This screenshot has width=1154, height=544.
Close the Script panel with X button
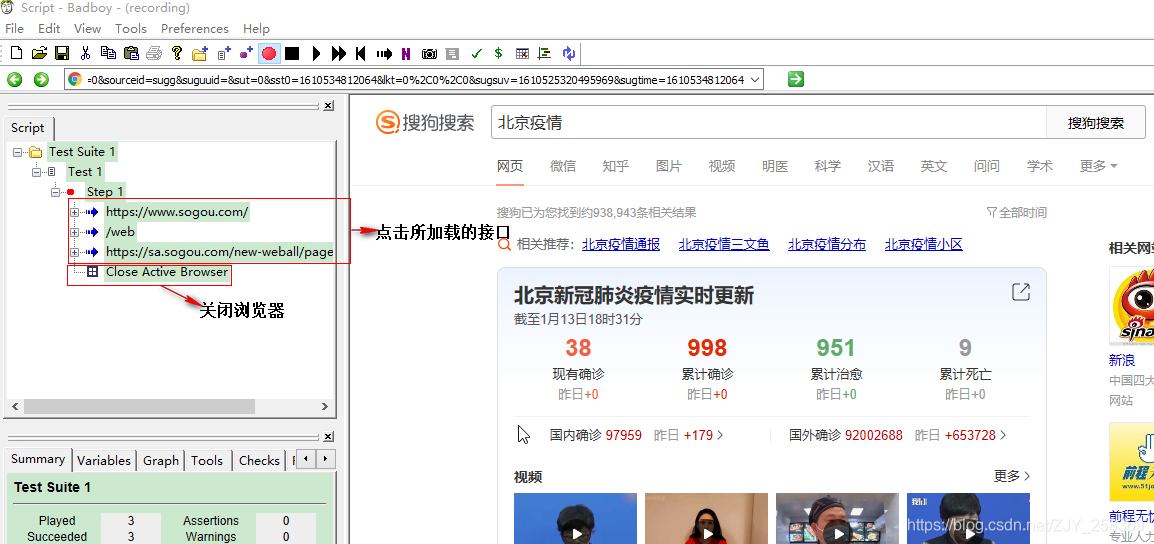pyautogui.click(x=328, y=106)
